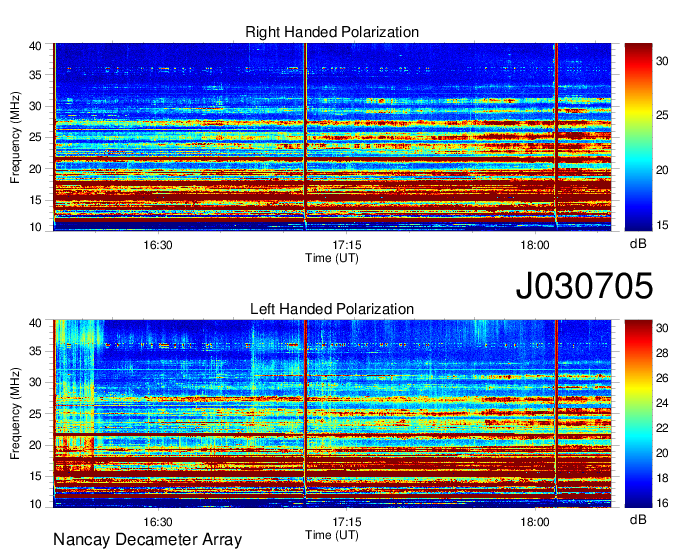Click the 17:15 time tick of the top plot
Image resolution: width=680 pixels, height=552 pixels.
point(347,245)
